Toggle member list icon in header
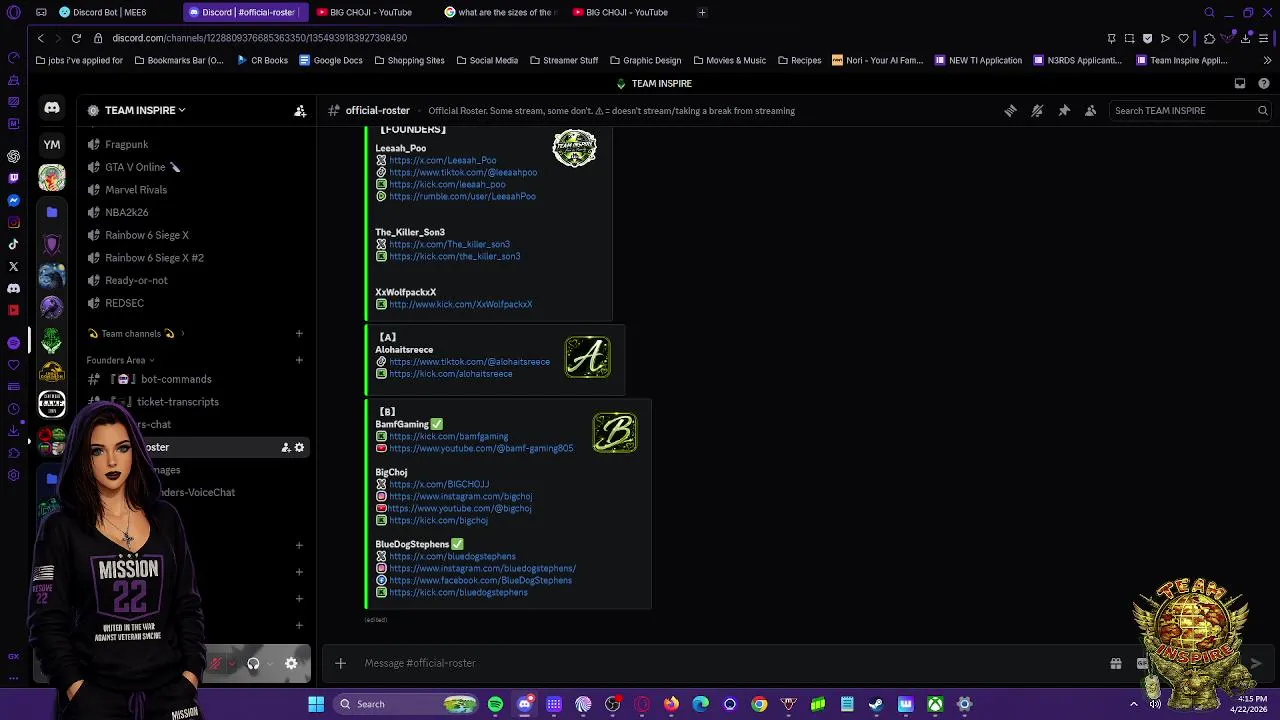The image size is (1280, 720). (1091, 111)
